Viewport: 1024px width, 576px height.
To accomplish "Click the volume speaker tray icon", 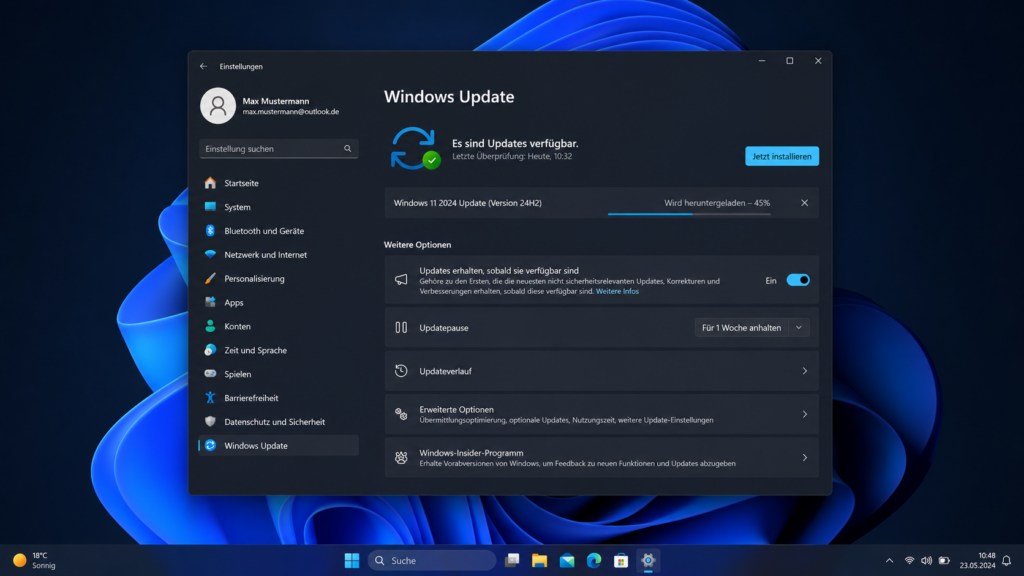I will (927, 560).
